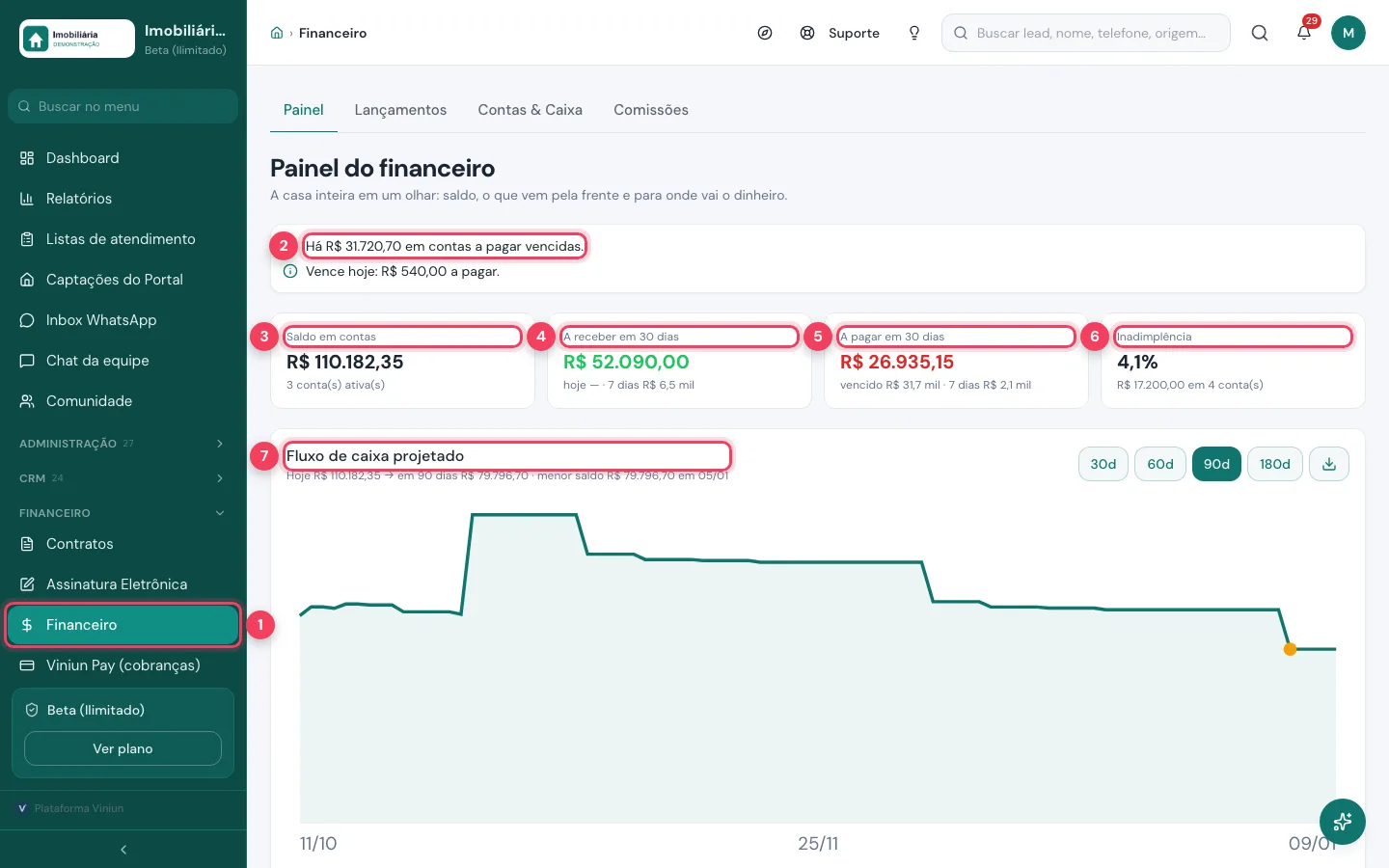
Task: Open Dashboard in the sidebar
Action: [x=123, y=158]
